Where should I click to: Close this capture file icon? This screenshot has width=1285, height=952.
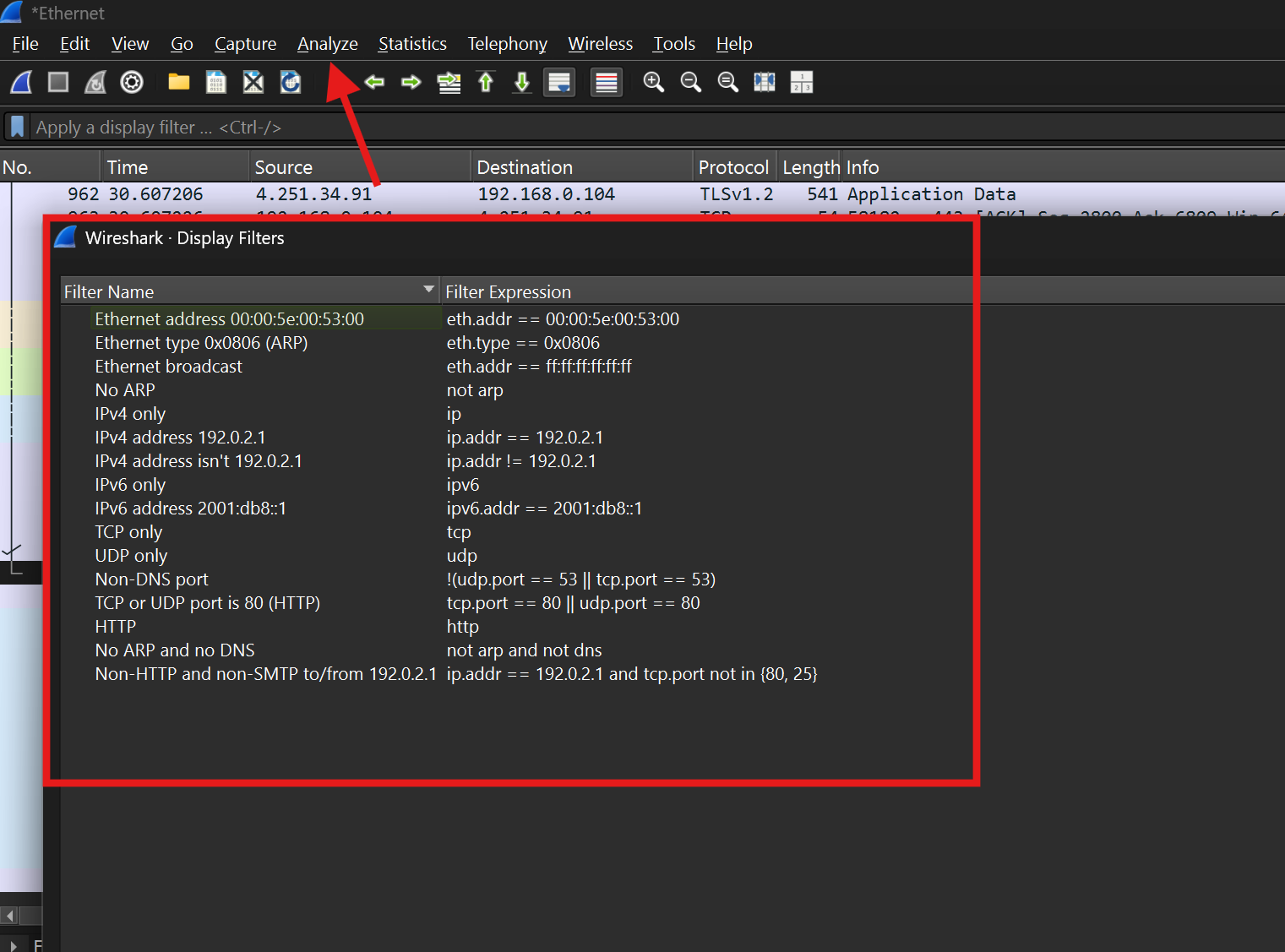pos(253,82)
